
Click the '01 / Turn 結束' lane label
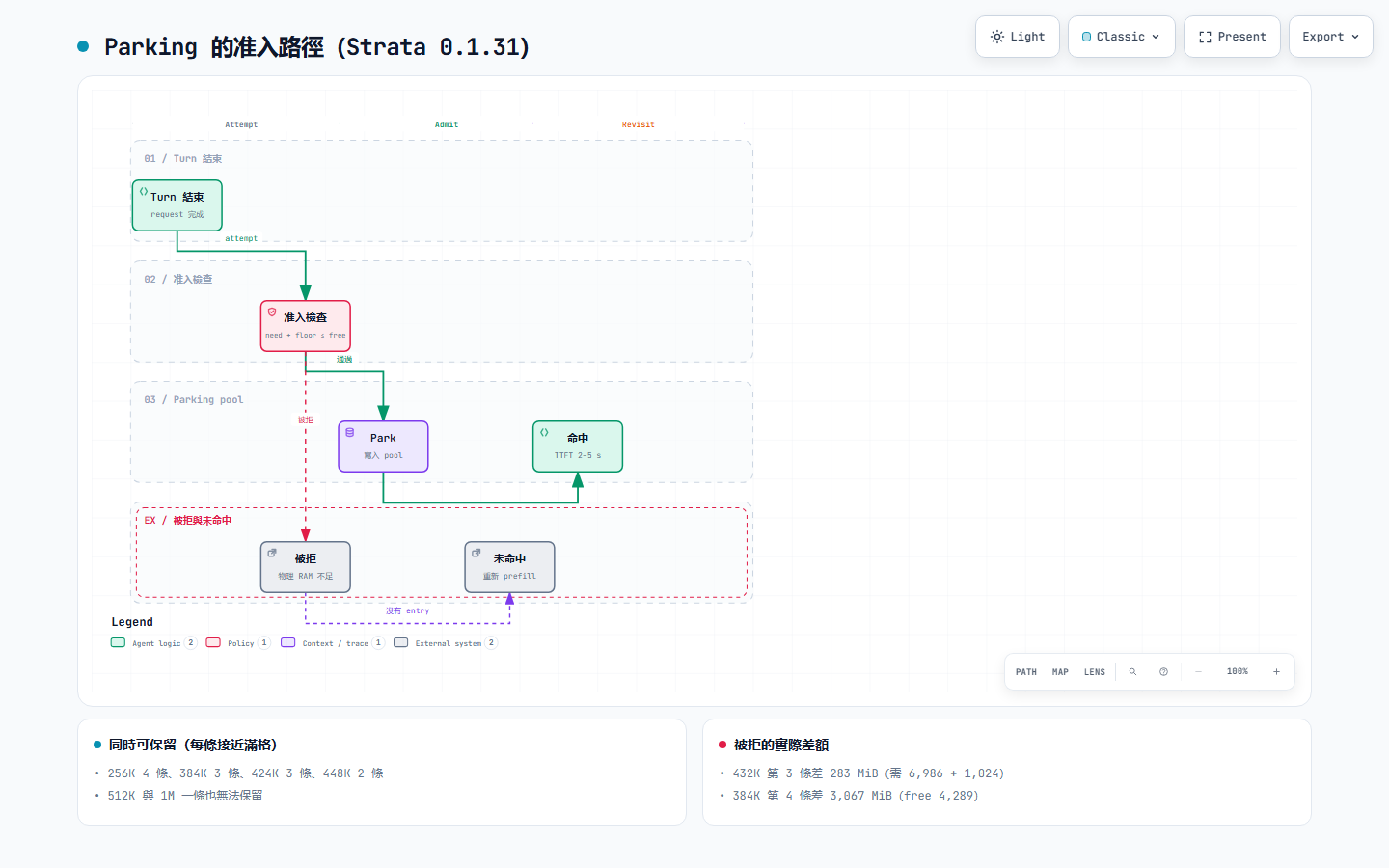click(183, 159)
